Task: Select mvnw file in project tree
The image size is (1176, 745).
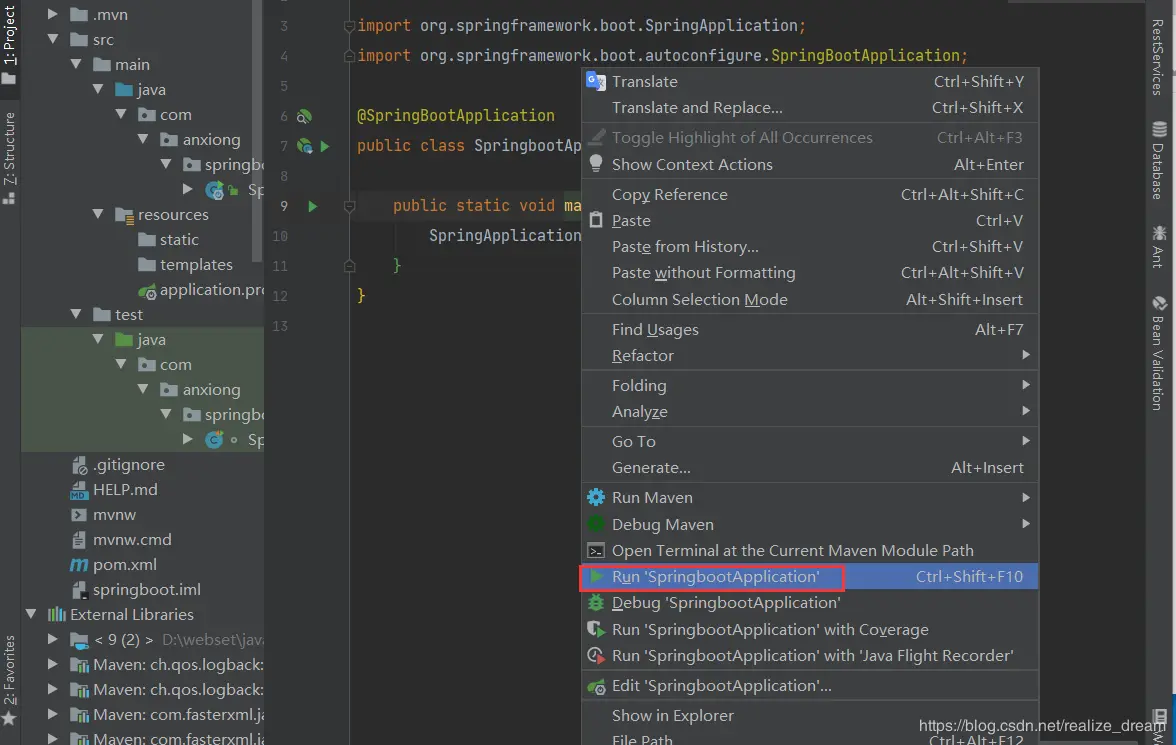Action: 104,515
